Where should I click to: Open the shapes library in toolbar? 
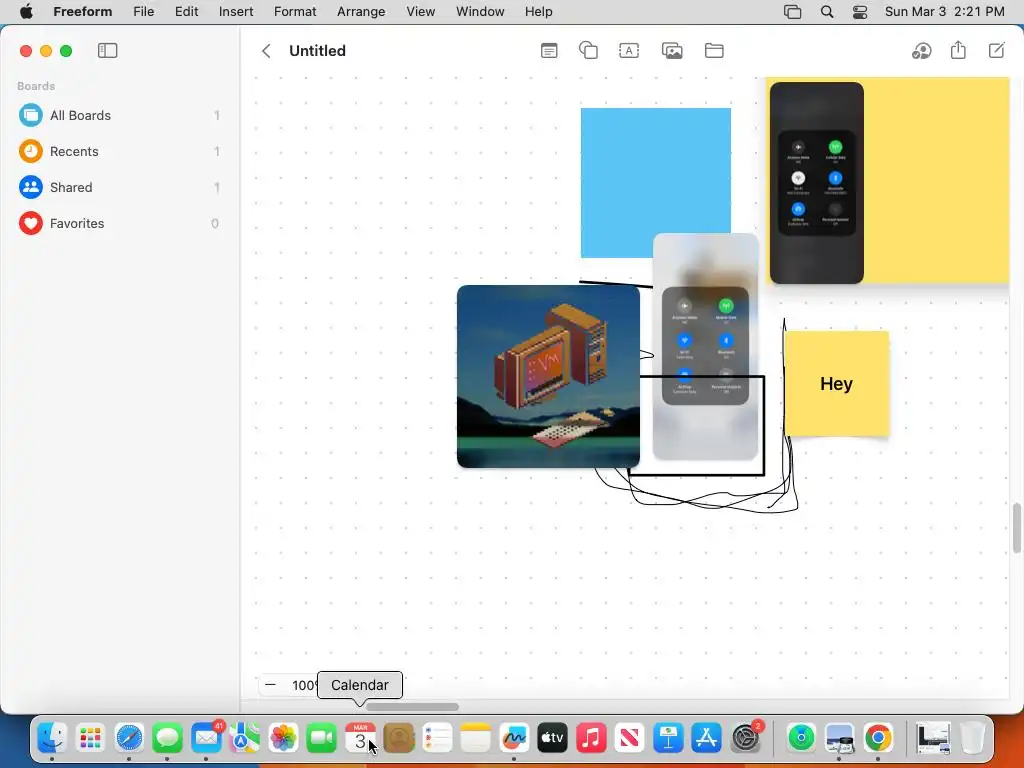(x=588, y=50)
